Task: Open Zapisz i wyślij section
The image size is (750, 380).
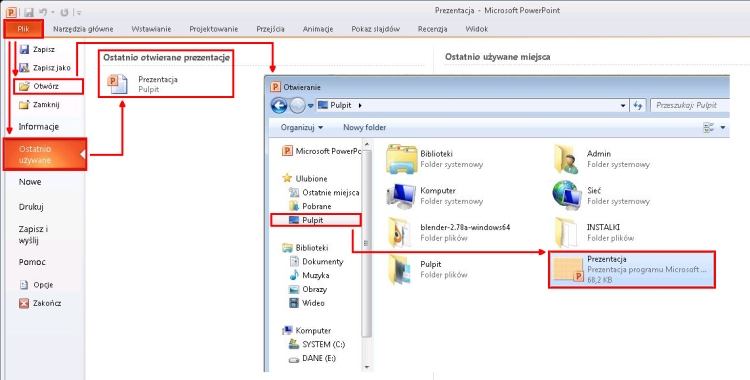Action: [33, 235]
